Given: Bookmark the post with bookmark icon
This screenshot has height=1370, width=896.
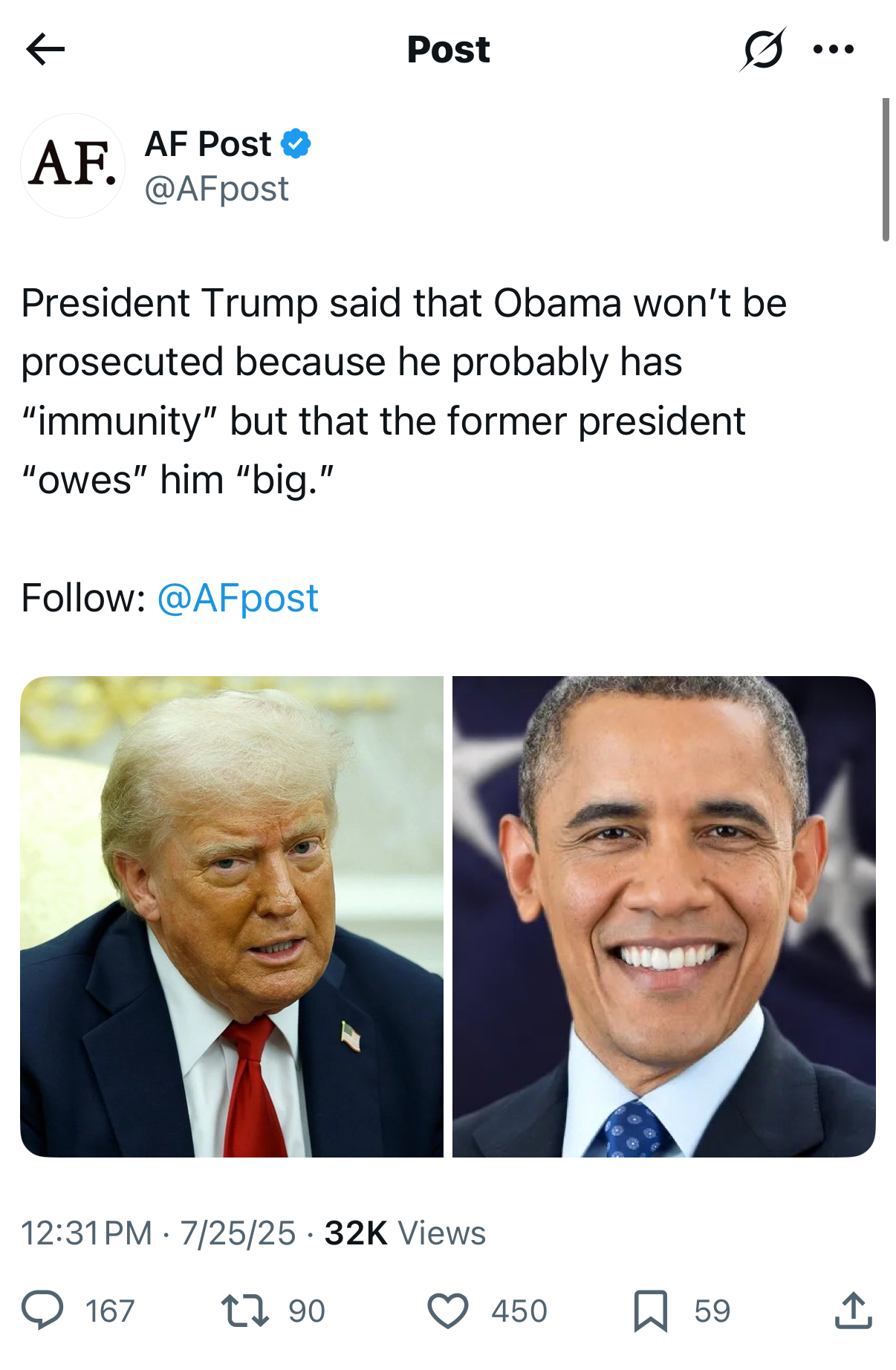Looking at the screenshot, I should (x=651, y=1311).
